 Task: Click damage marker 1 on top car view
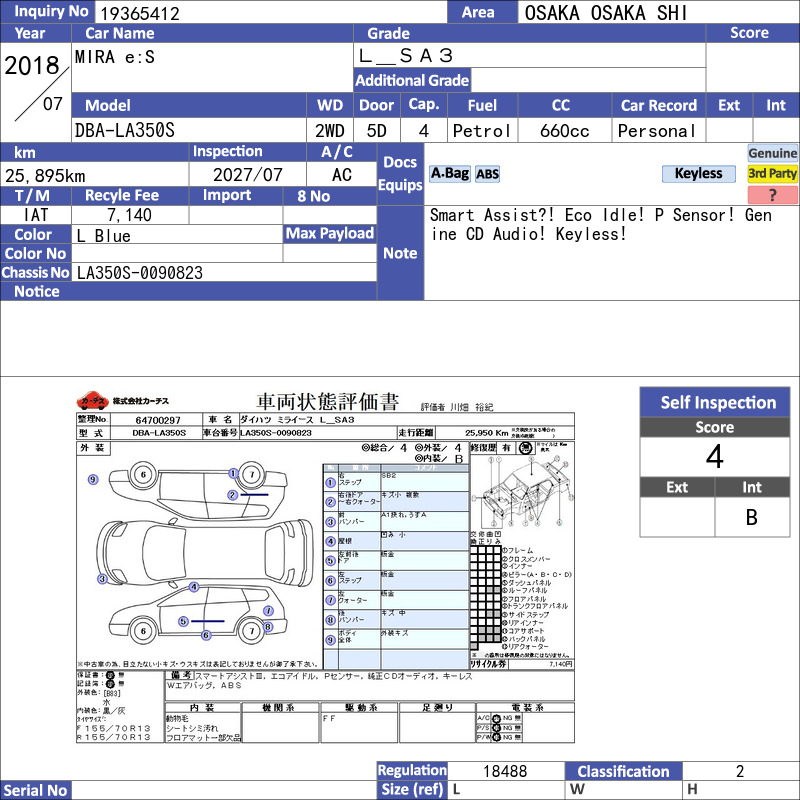pos(233,473)
